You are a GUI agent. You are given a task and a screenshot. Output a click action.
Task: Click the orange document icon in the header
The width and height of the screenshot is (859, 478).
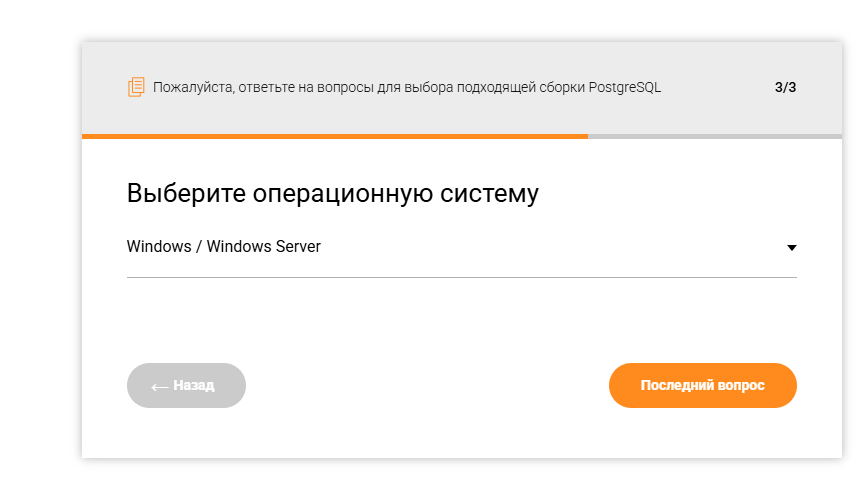pos(136,87)
